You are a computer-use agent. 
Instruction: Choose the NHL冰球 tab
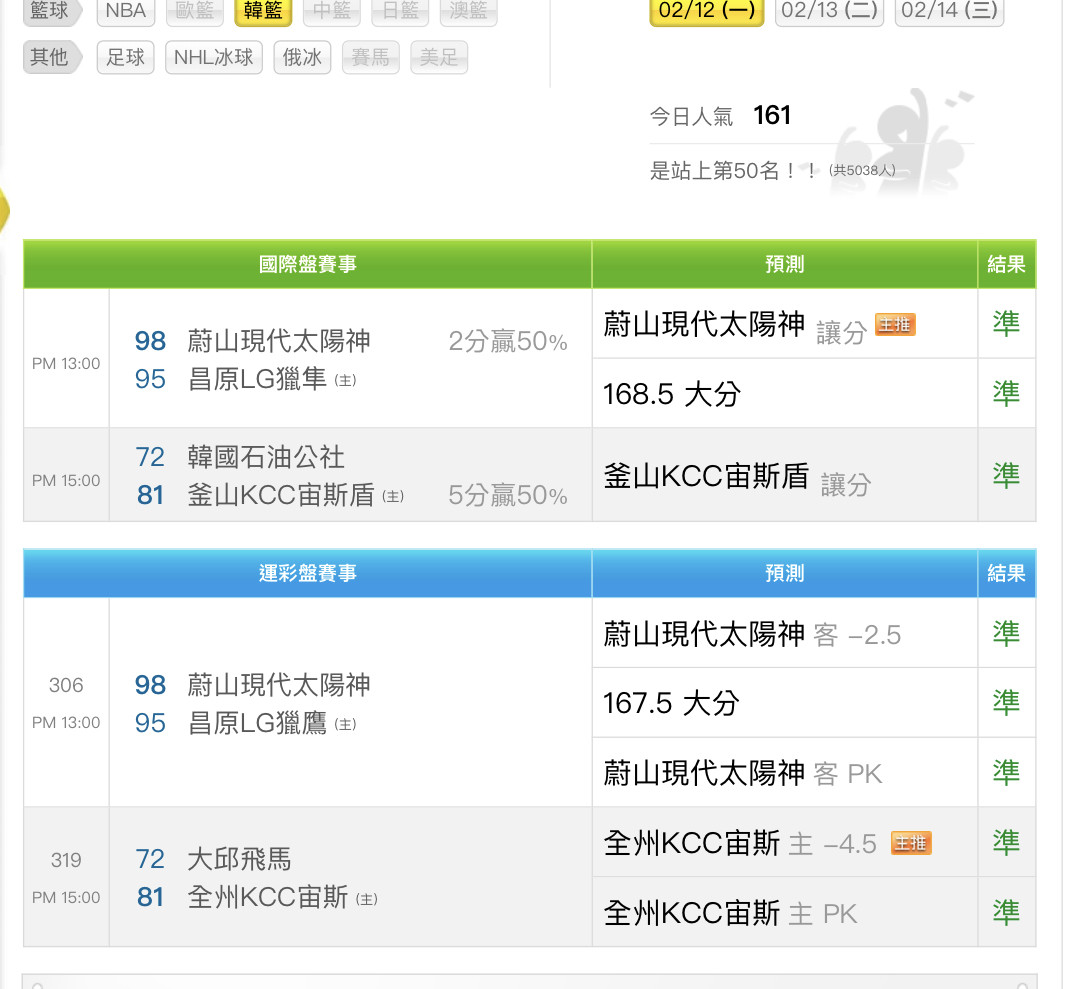[214, 57]
